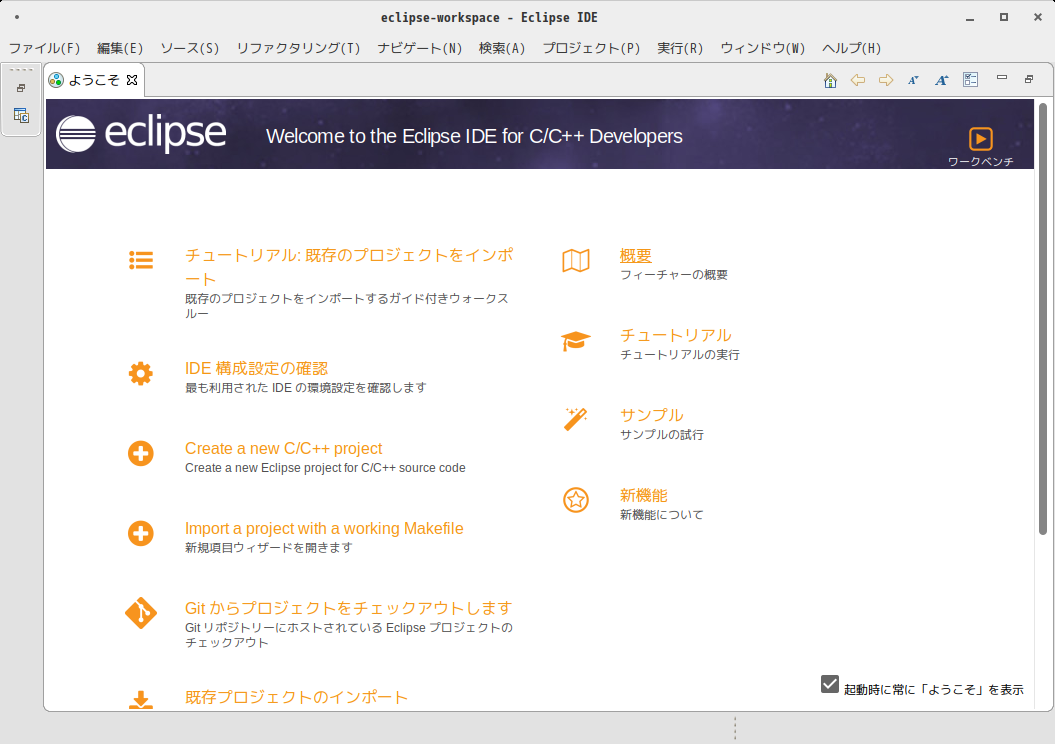Click the サンプルの試行 description text
Image resolution: width=1055 pixels, height=744 pixels.
661,435
